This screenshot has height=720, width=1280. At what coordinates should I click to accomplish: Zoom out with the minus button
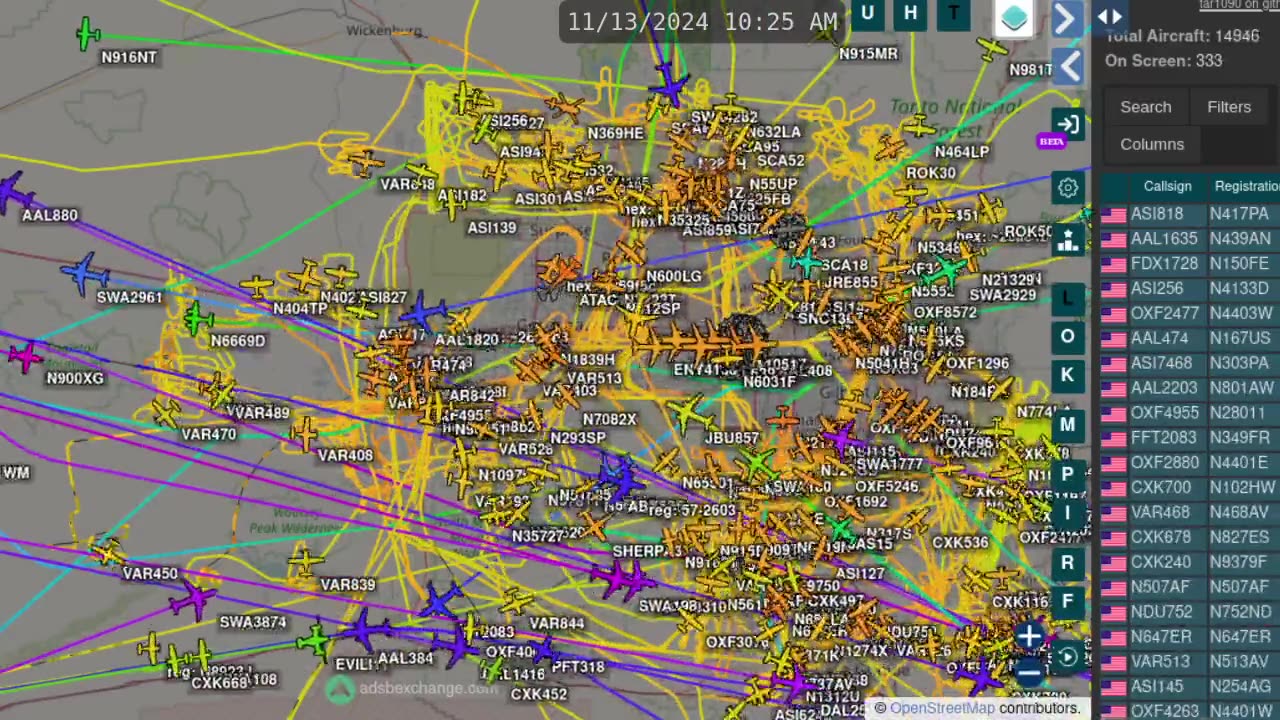(1029, 672)
